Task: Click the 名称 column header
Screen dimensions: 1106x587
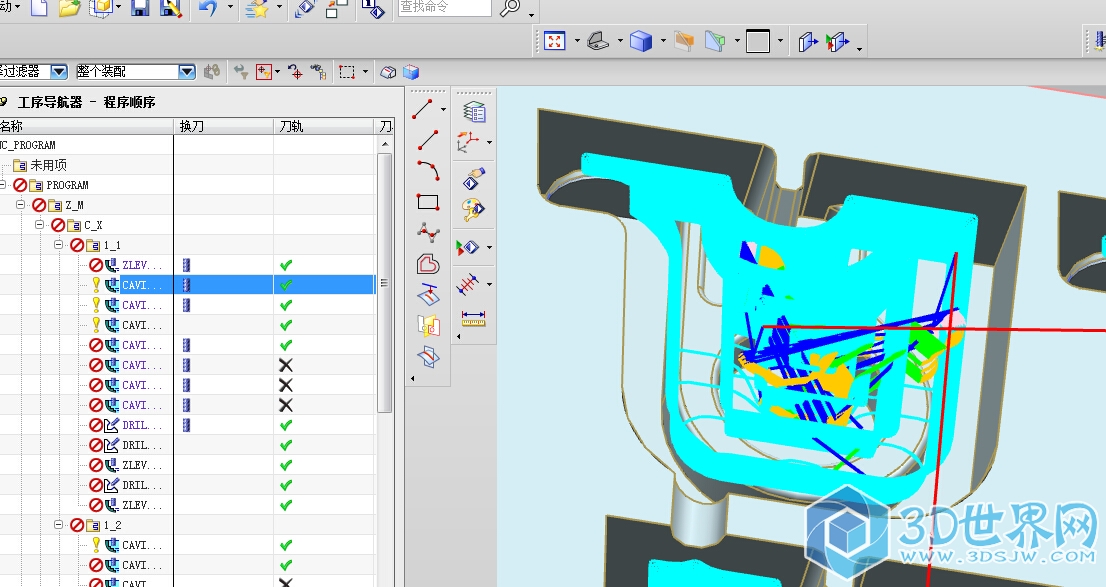Action: coord(86,126)
